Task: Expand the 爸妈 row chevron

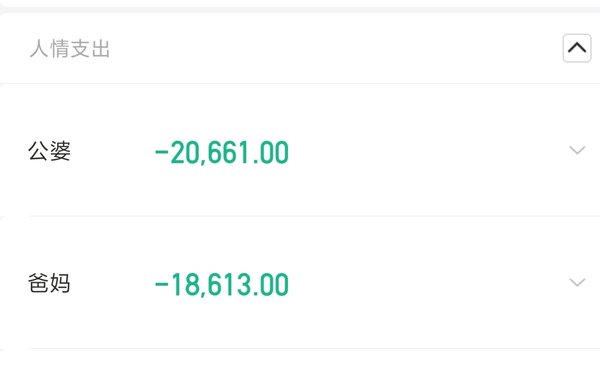Action: [x=577, y=282]
